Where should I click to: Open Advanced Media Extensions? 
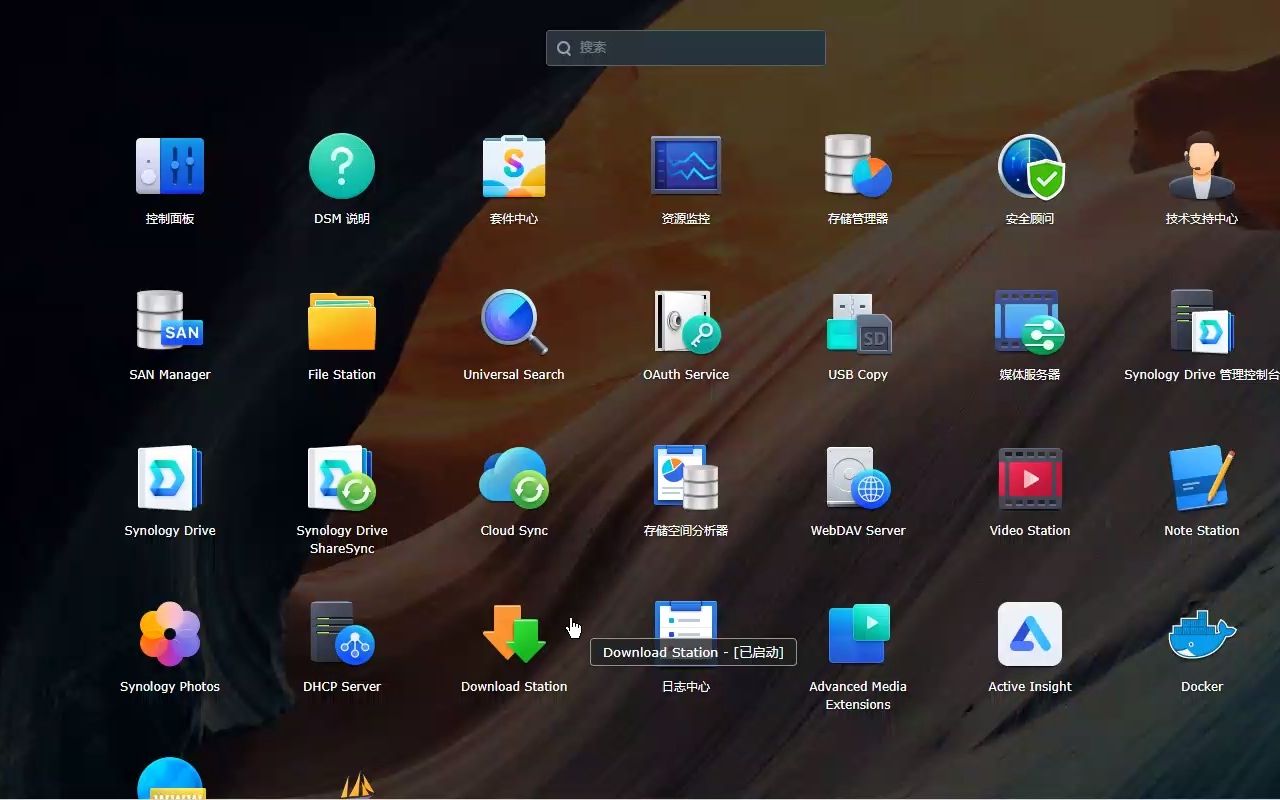[858, 634]
